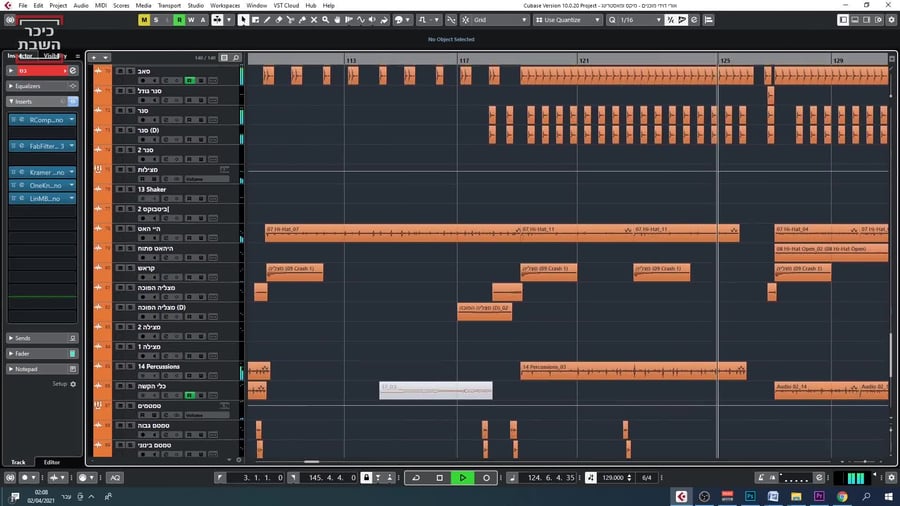Viewport: 900px width, 506px height.
Task: Switch to the Editor tab
Action: (50, 462)
